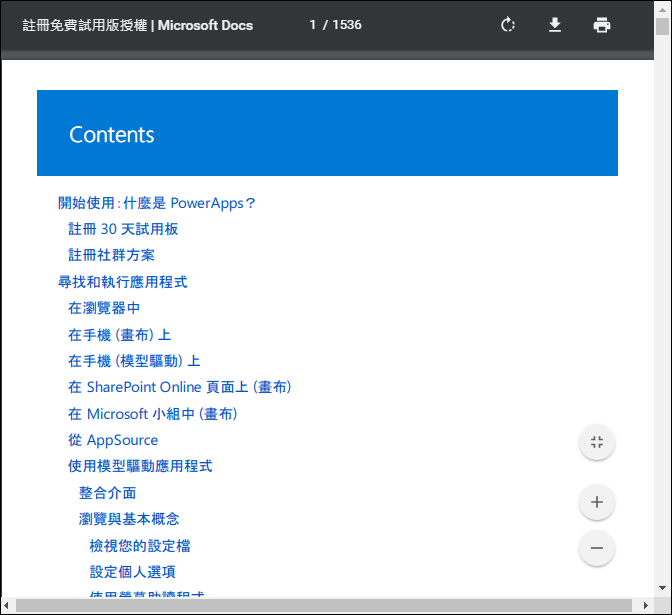The width and height of the screenshot is (672, 615).
Task: Open link 開始使用: 什麼是 PowerApps？
Action: (157, 203)
